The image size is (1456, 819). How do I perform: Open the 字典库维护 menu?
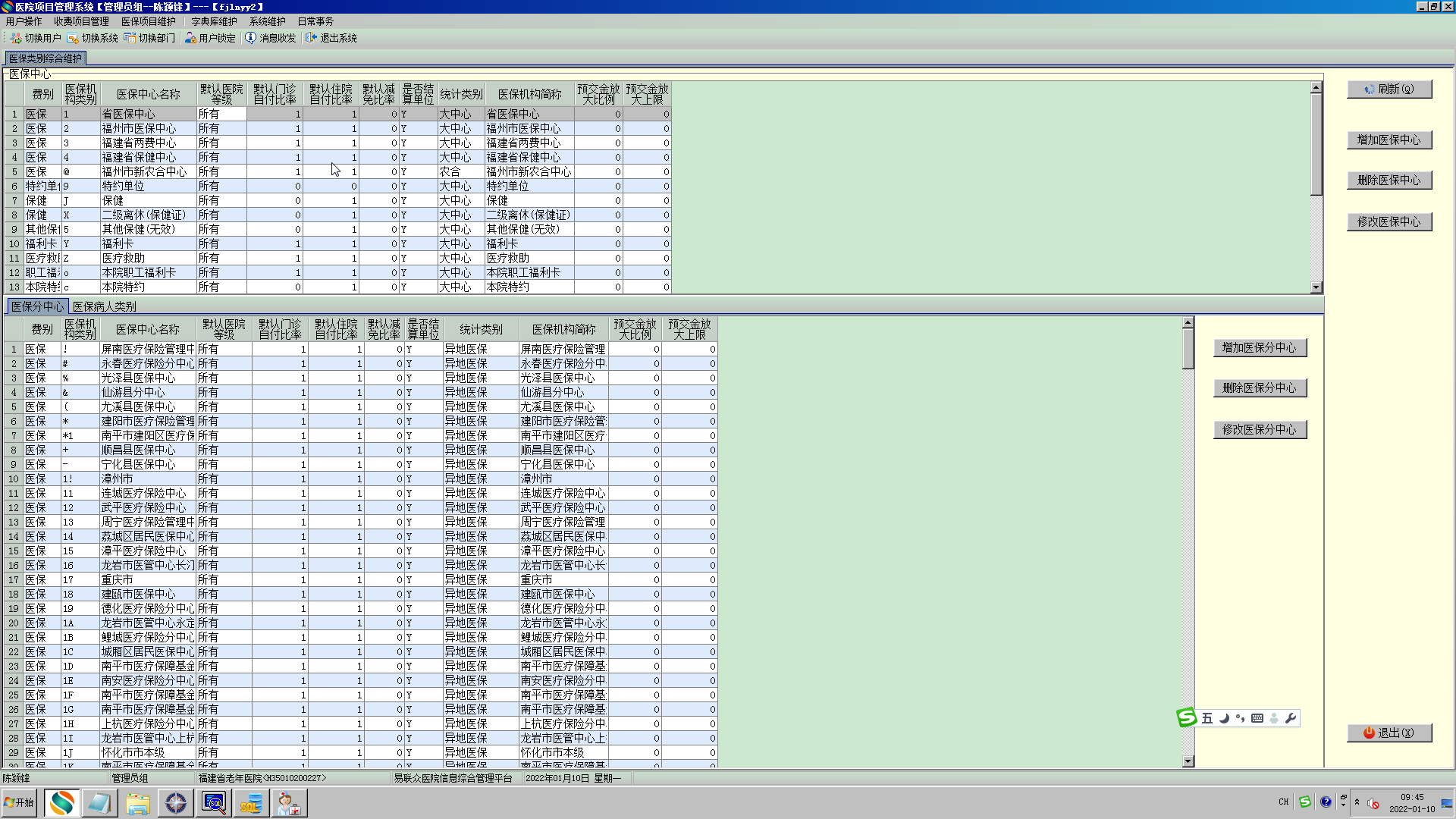[x=214, y=21]
